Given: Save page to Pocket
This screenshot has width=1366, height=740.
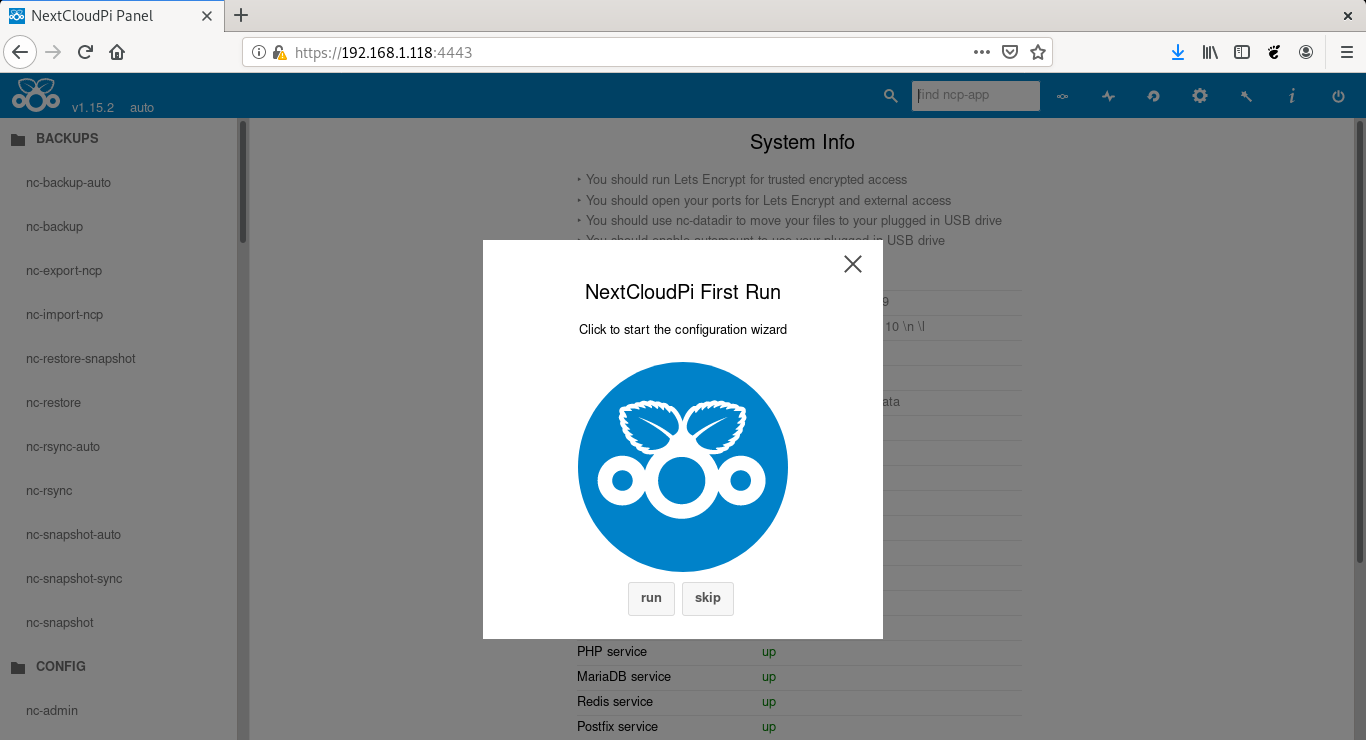Looking at the screenshot, I should [1010, 52].
